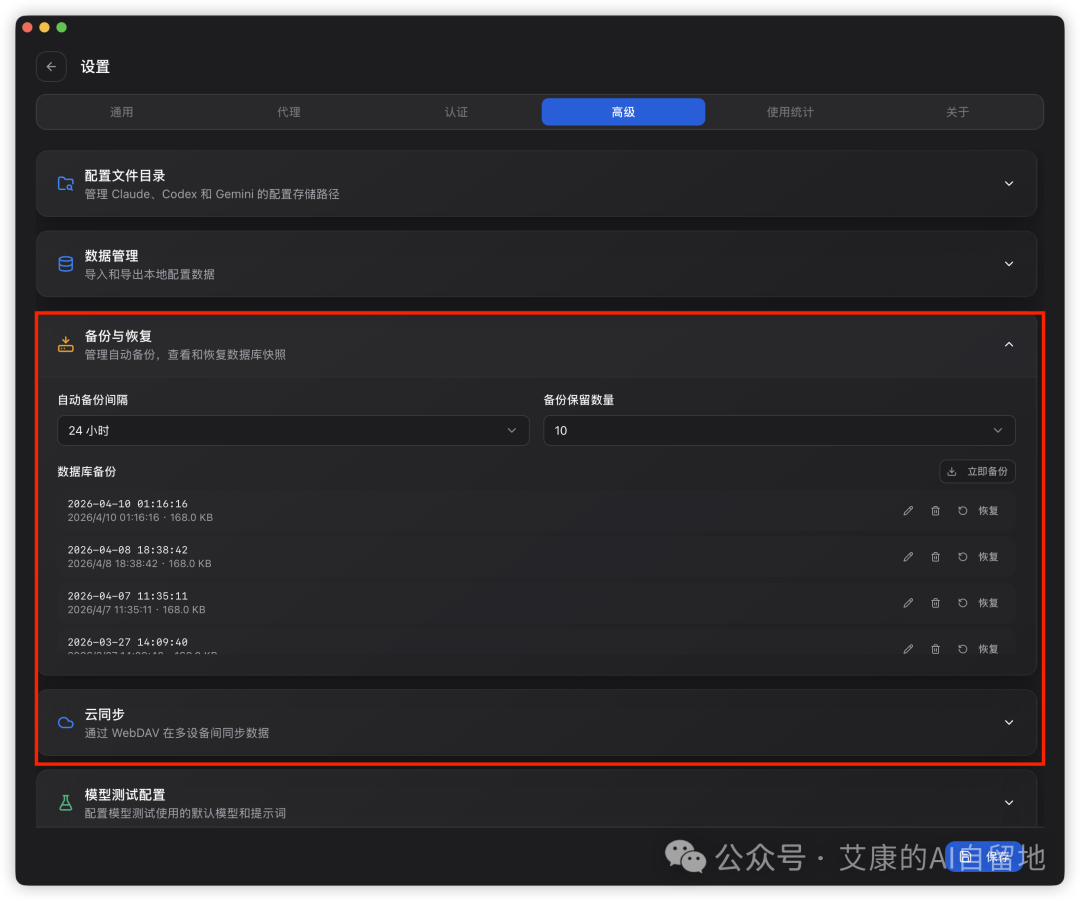Switch to the 代理 tab
The image size is (1080, 901).
(x=289, y=112)
